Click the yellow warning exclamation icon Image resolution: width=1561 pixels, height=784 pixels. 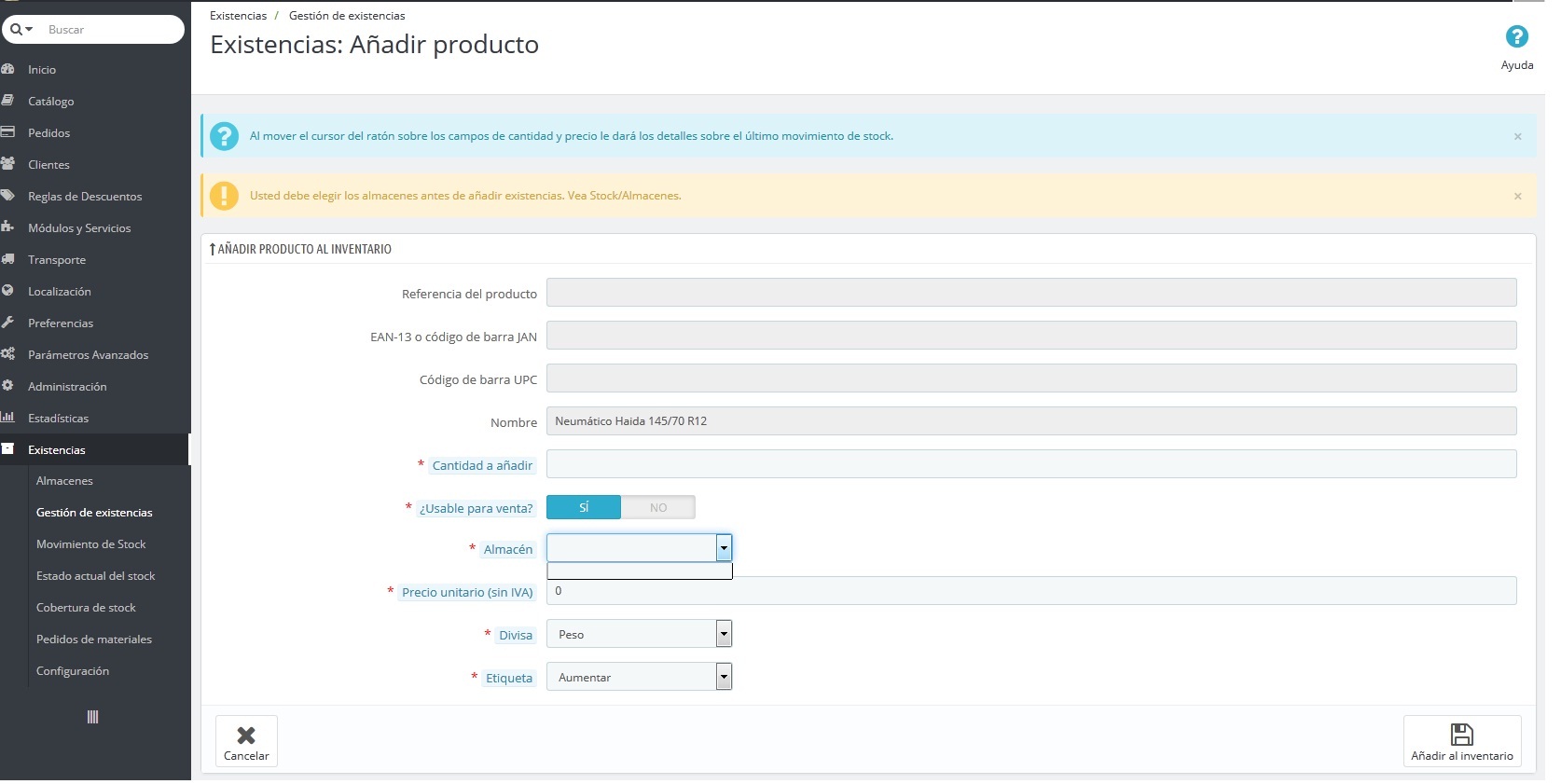[x=224, y=196]
